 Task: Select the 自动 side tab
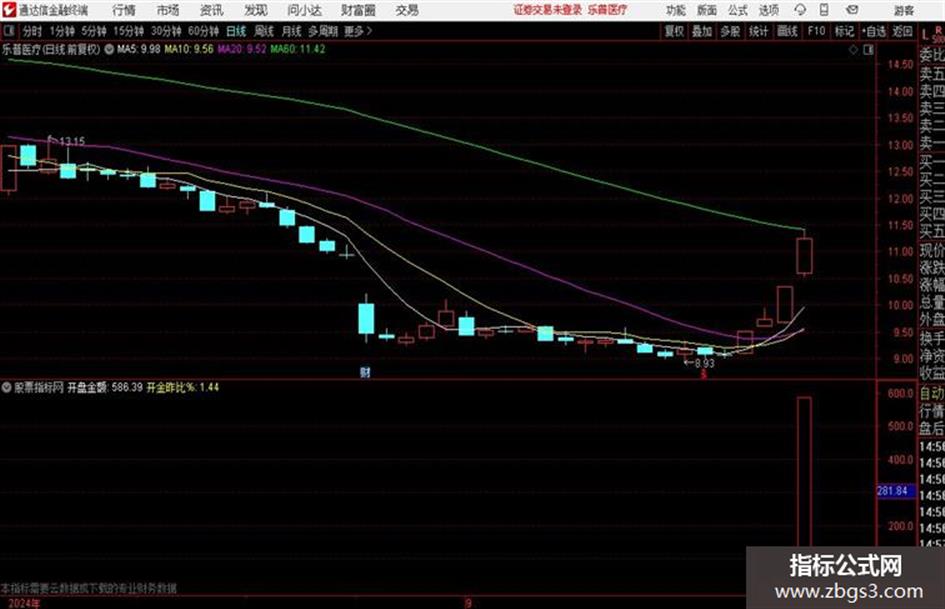tap(932, 394)
